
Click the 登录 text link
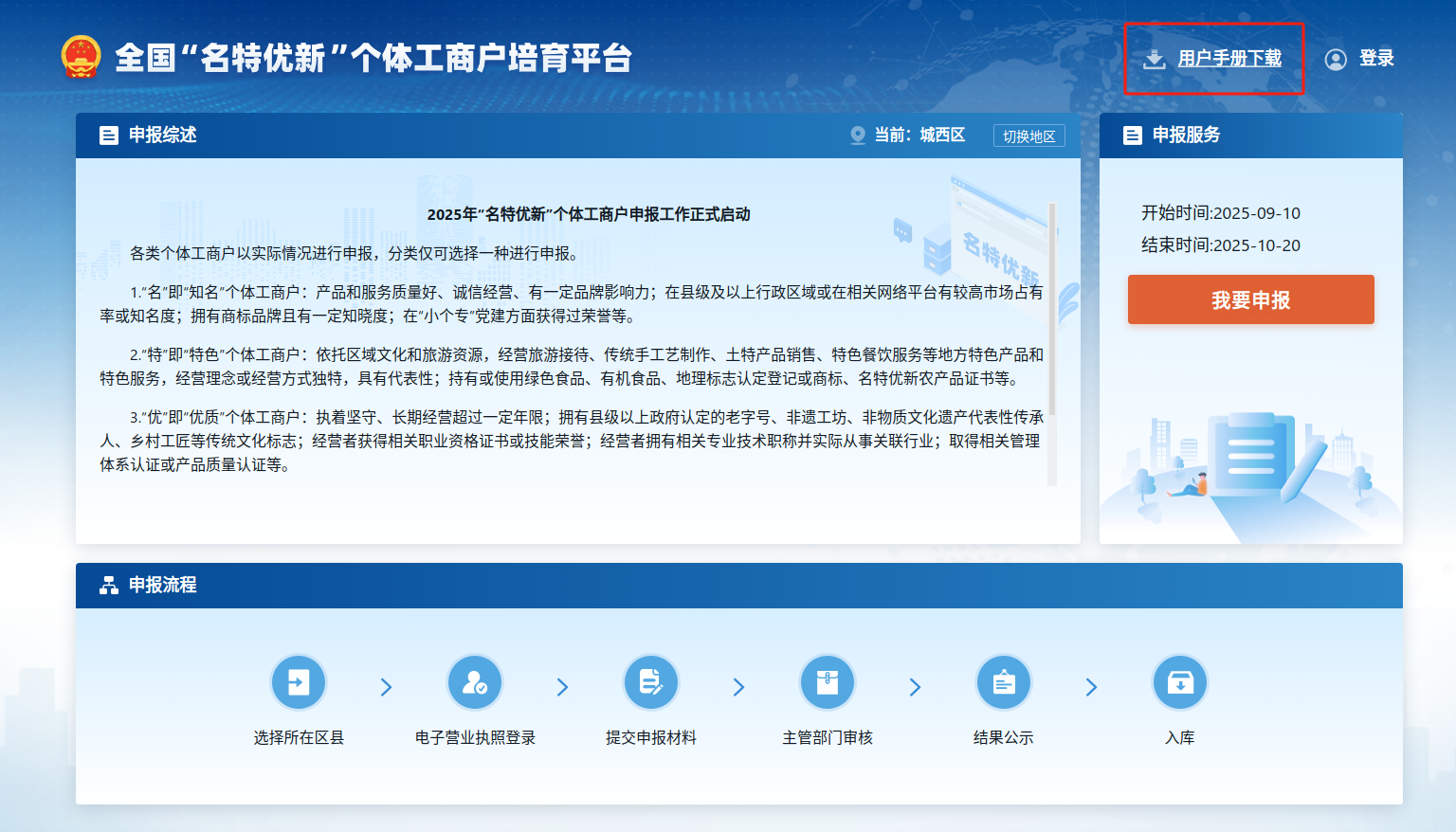pyautogui.click(x=1376, y=59)
